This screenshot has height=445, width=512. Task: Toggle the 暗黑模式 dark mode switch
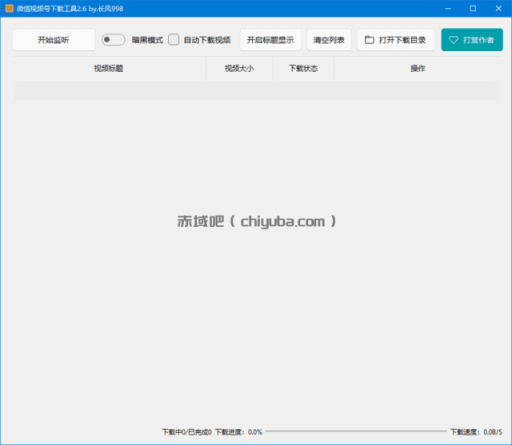pyautogui.click(x=113, y=40)
